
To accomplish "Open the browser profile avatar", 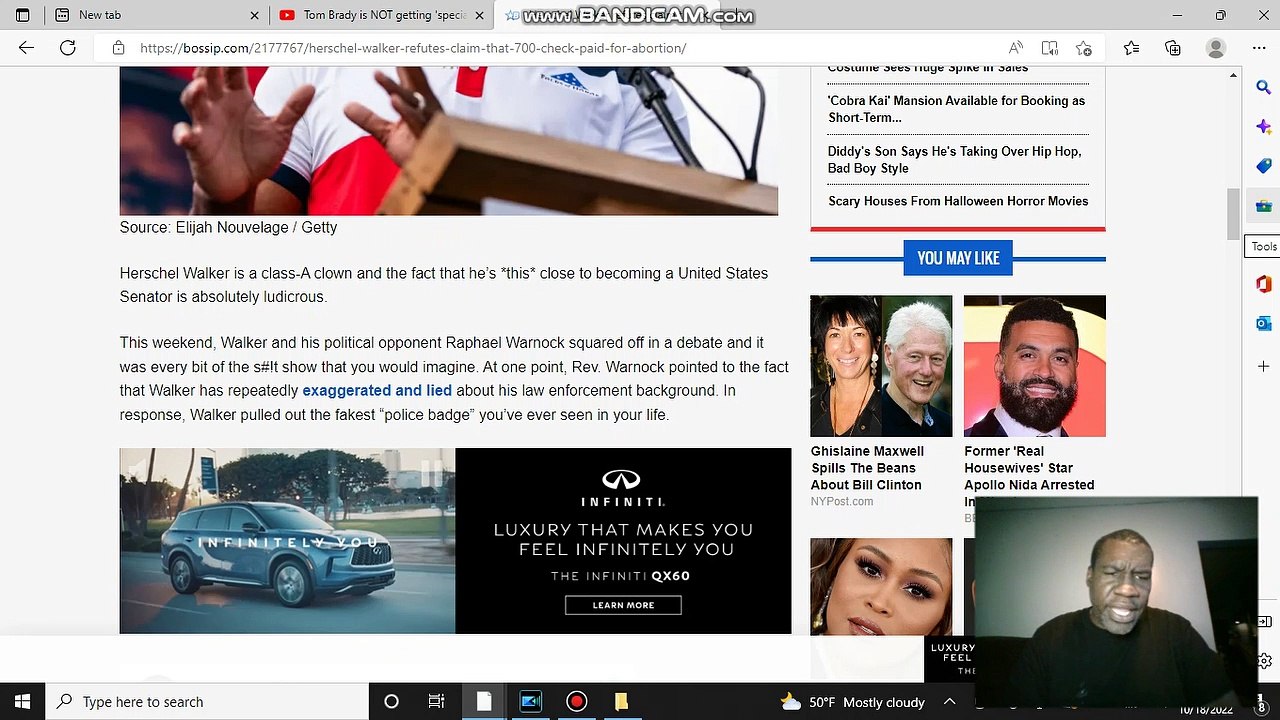I will click(x=1216, y=48).
